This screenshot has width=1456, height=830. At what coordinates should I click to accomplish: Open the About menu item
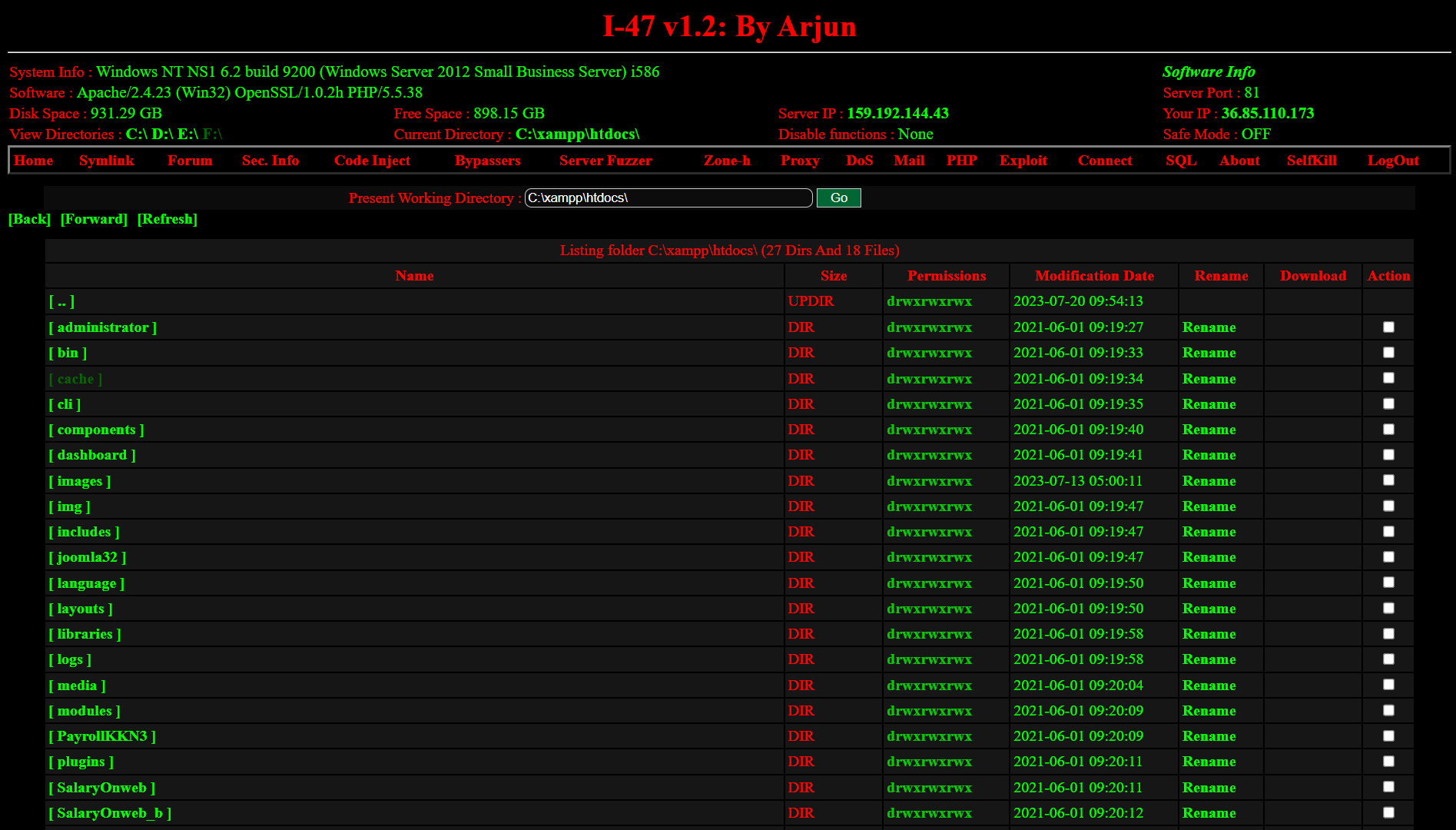click(x=1239, y=161)
